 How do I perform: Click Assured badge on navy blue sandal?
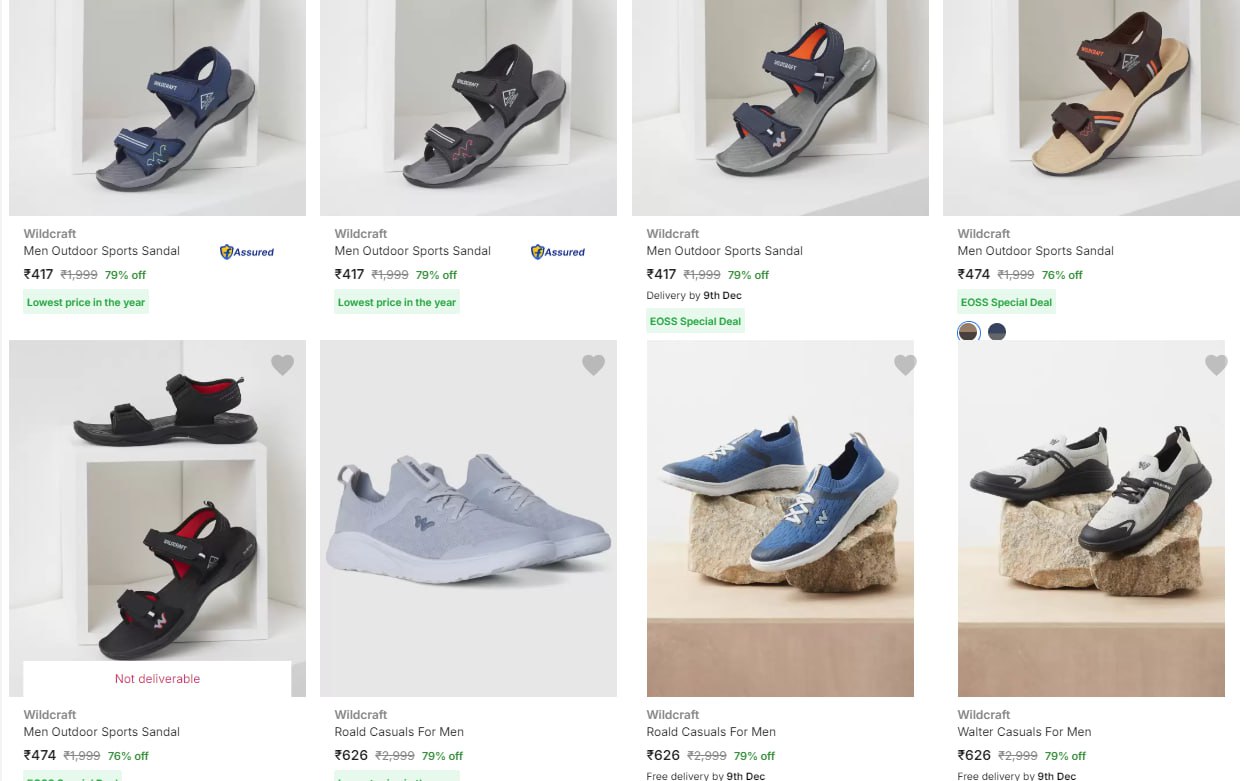(247, 252)
